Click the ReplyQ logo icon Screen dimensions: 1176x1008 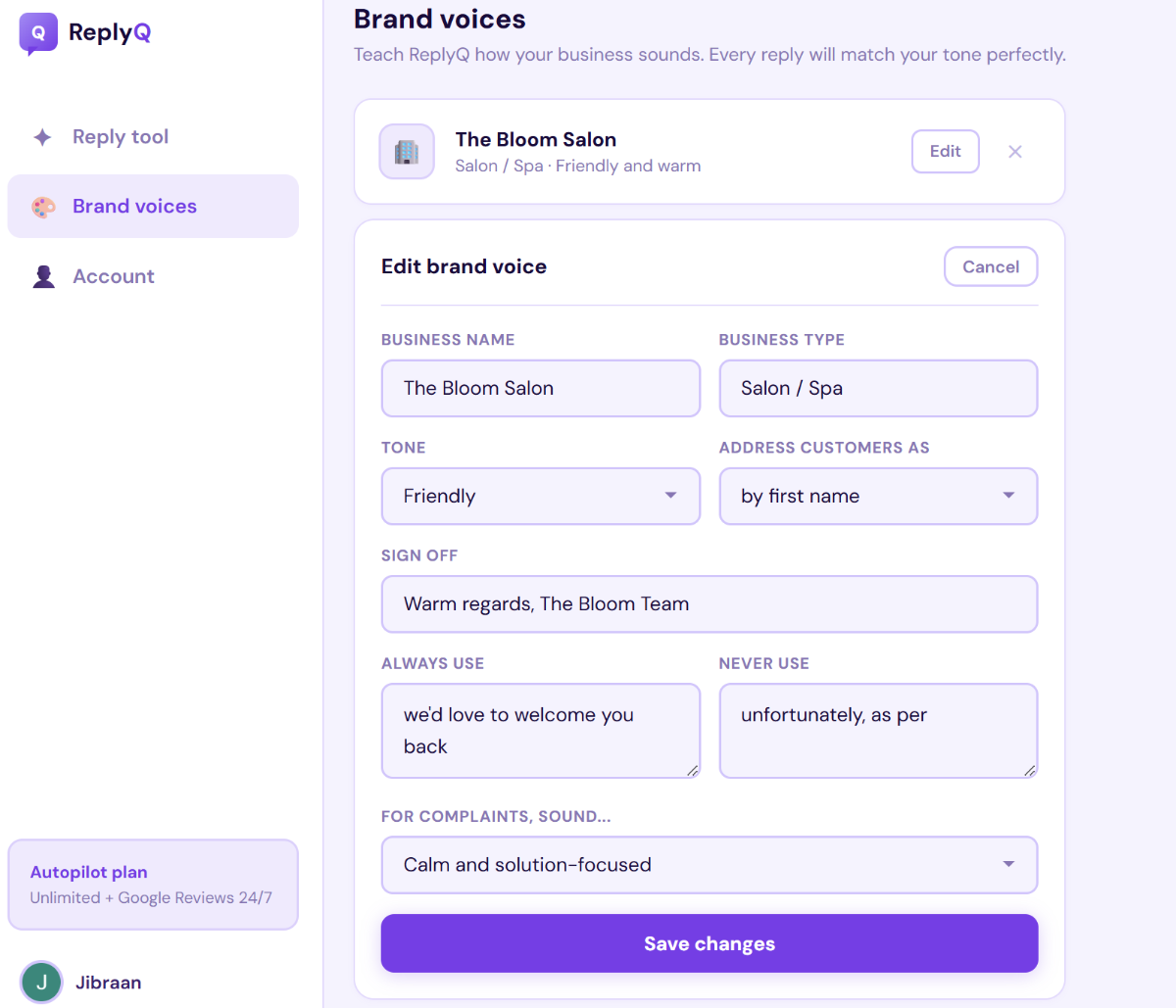click(x=38, y=33)
